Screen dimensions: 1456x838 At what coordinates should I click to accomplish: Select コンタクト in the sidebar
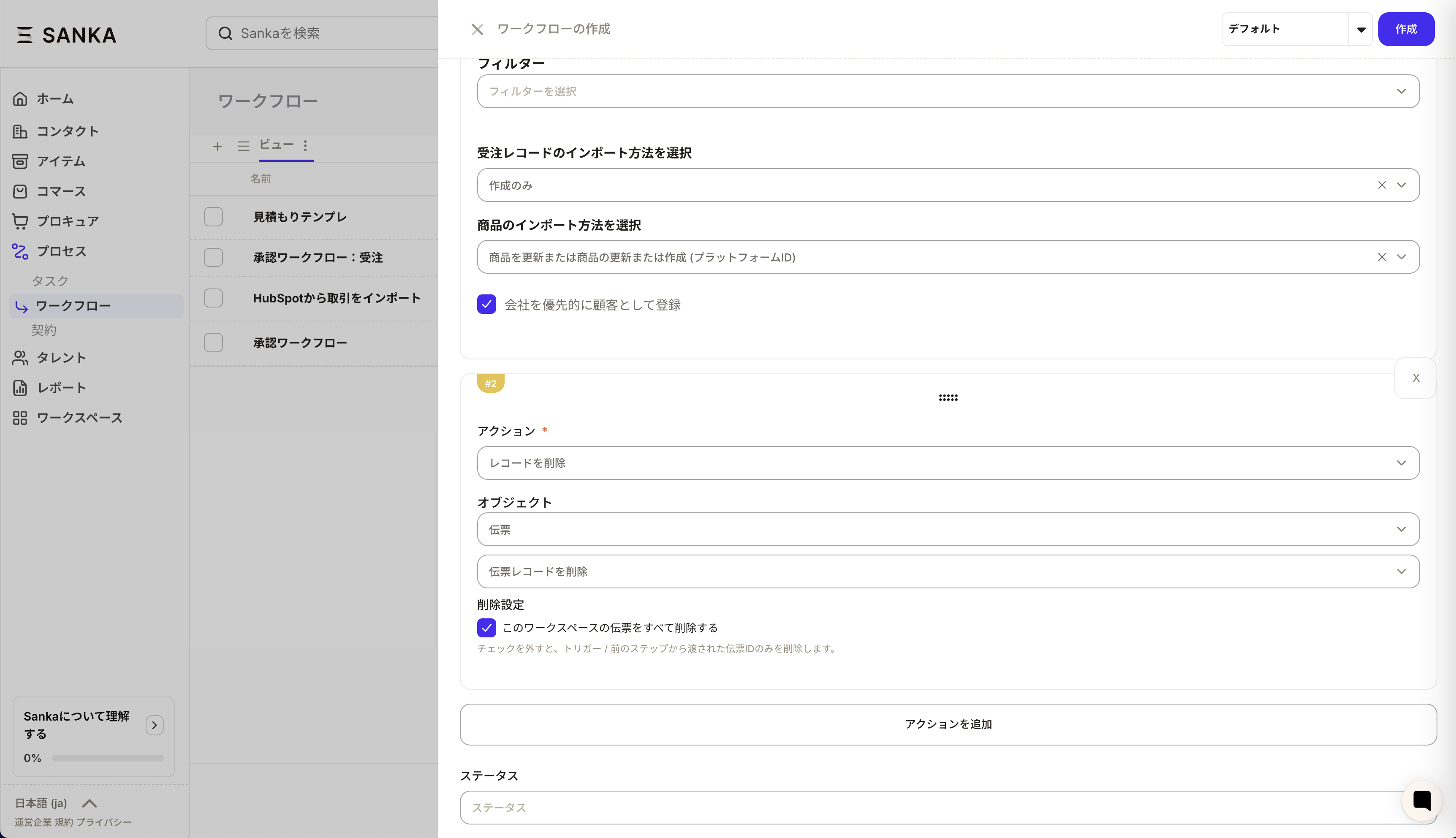point(68,131)
